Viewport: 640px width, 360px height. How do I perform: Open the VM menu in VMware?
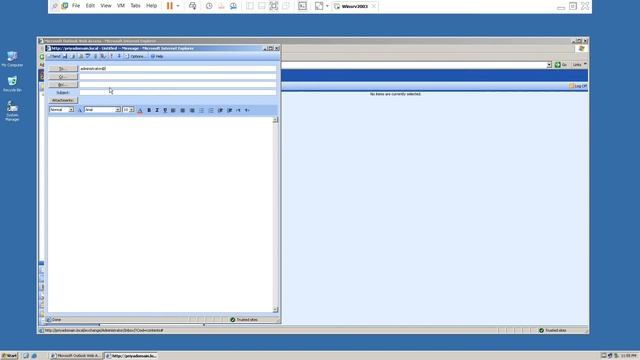121,6
